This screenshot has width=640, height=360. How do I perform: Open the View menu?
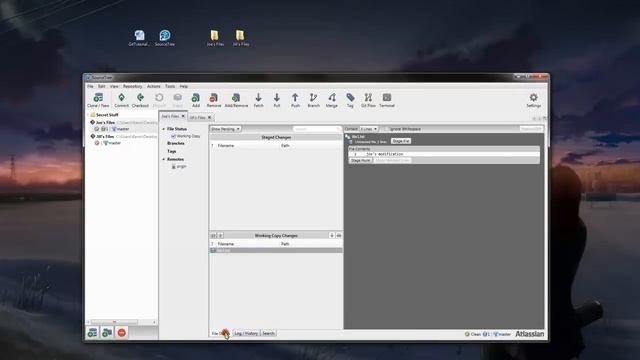(114, 87)
